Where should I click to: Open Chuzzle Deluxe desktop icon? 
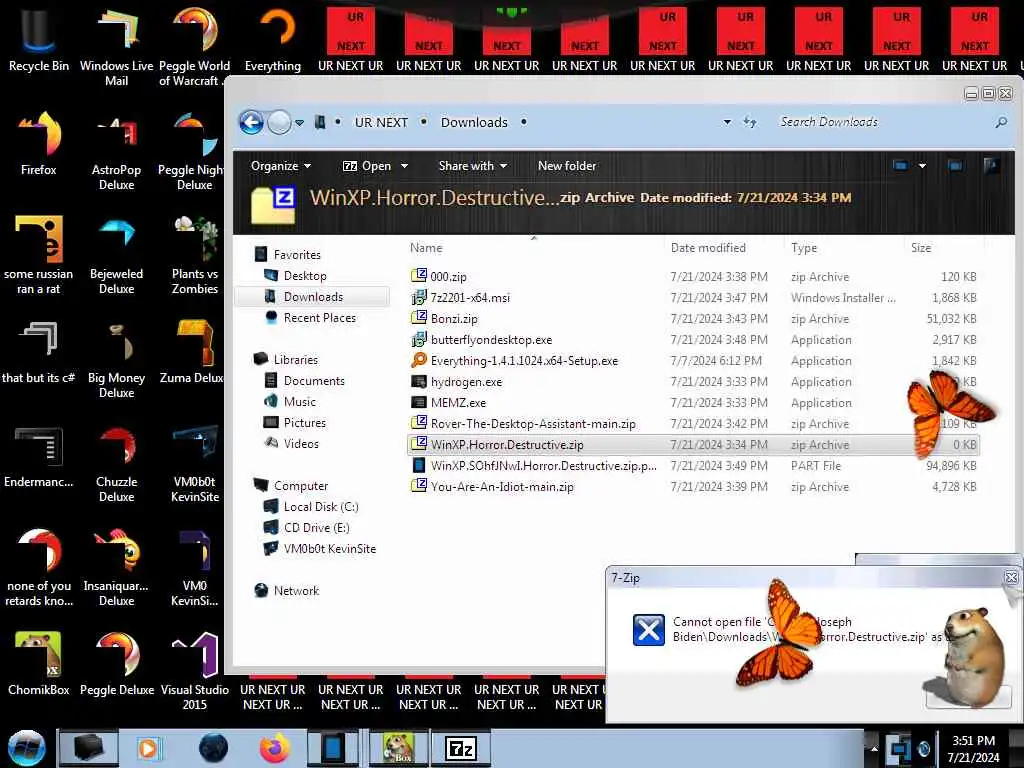(x=116, y=462)
